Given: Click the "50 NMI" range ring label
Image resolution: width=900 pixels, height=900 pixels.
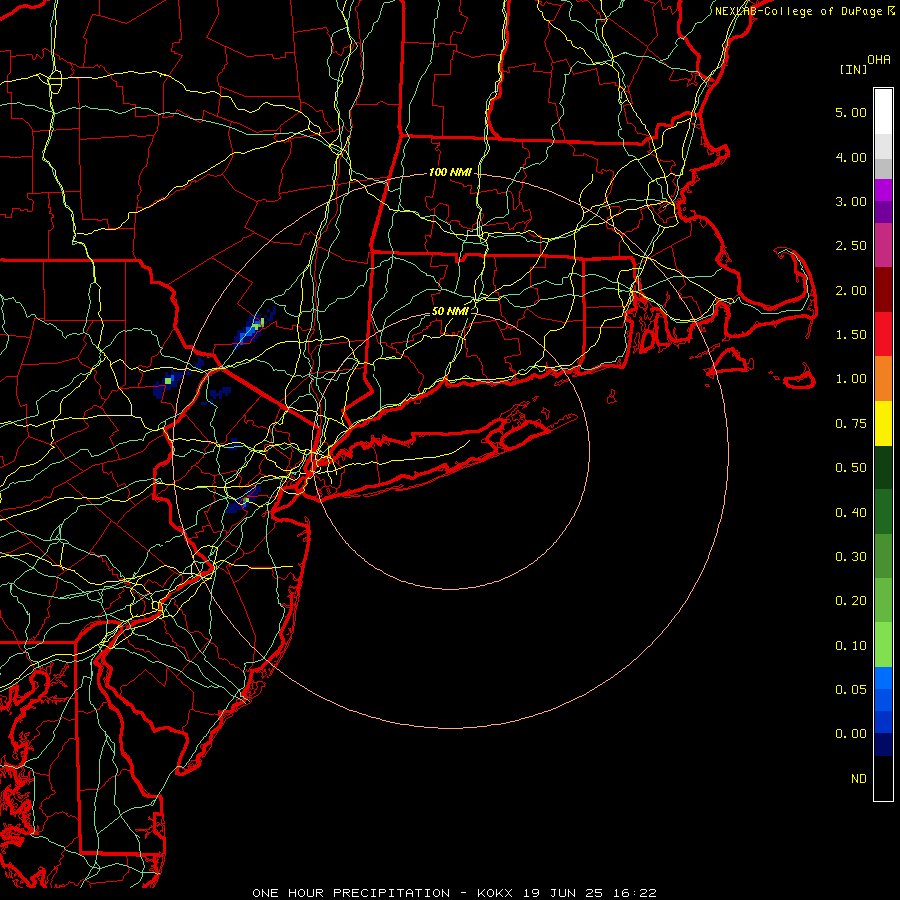Looking at the screenshot, I should (x=450, y=311).
